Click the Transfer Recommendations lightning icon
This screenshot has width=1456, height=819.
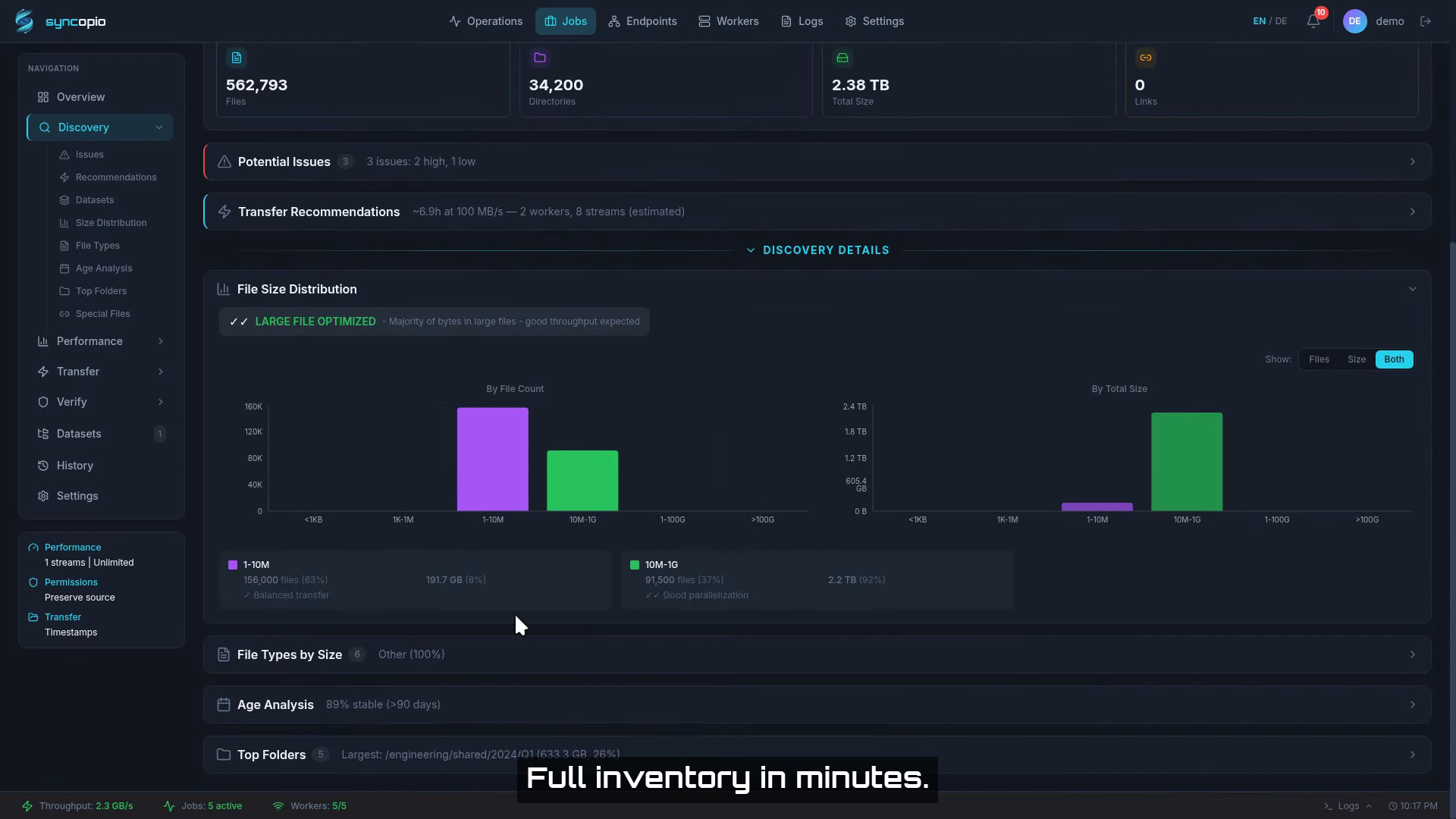pyautogui.click(x=224, y=212)
